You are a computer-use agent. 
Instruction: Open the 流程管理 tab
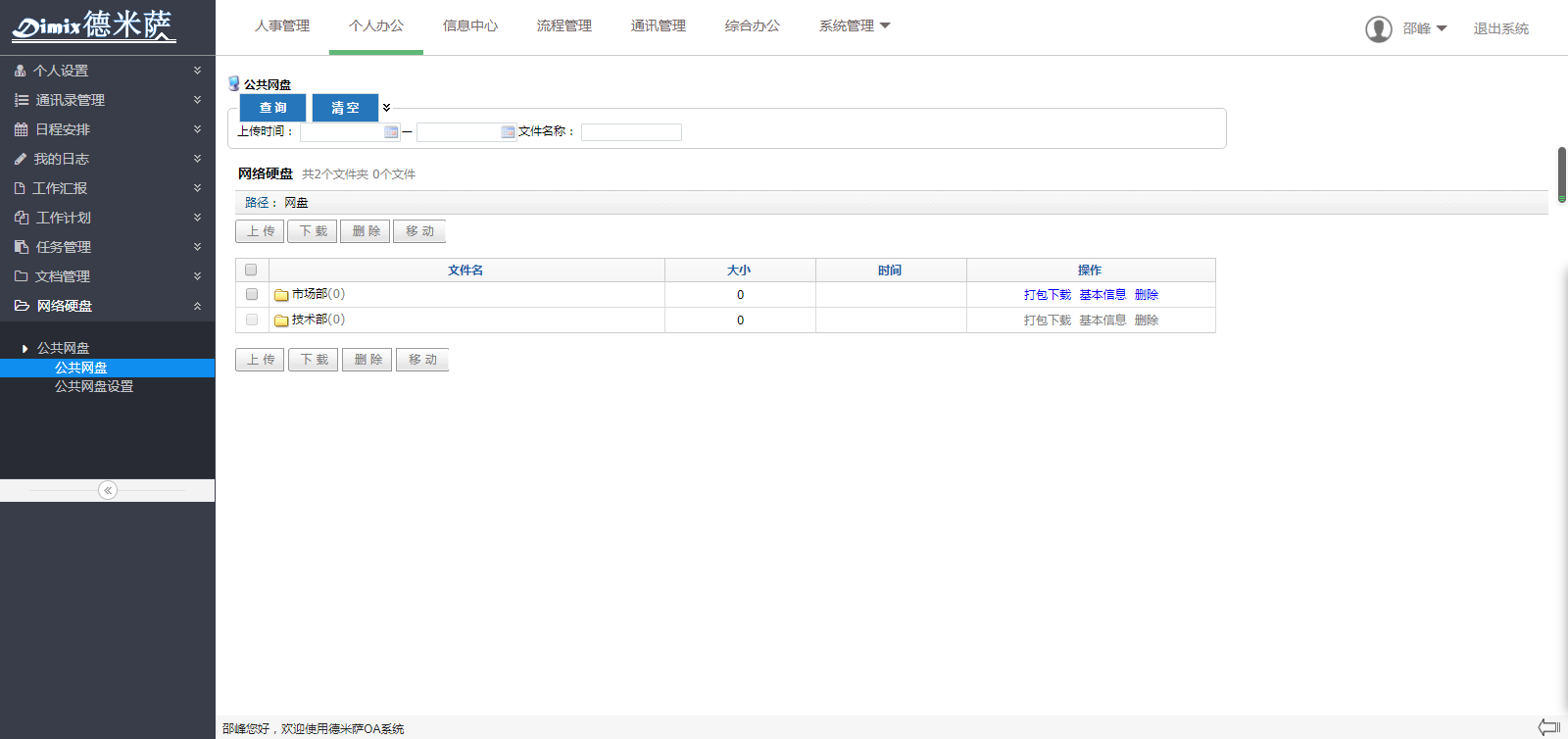(x=564, y=26)
